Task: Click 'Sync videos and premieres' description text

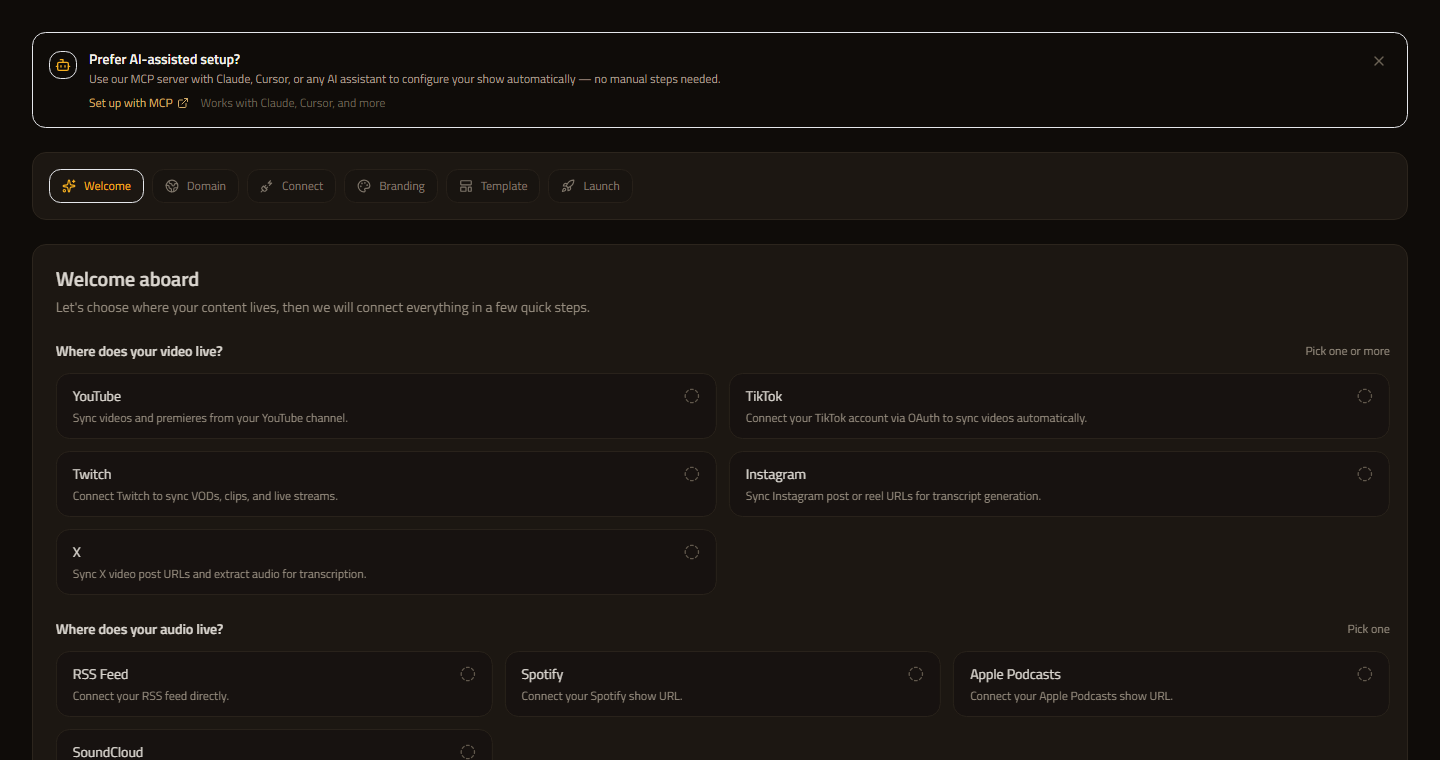Action: [210, 418]
